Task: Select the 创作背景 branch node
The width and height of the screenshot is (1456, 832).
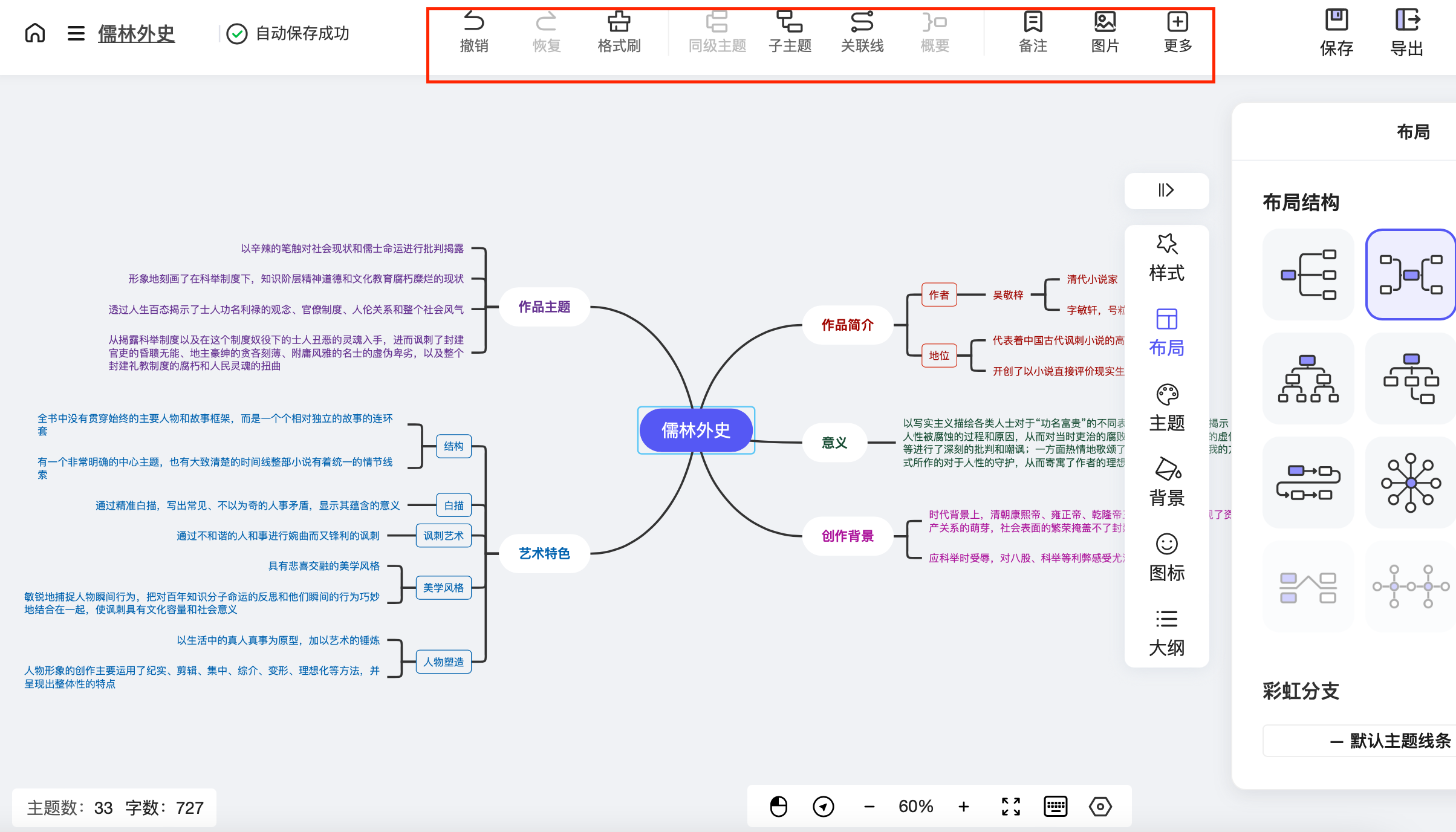Action: coord(848,536)
